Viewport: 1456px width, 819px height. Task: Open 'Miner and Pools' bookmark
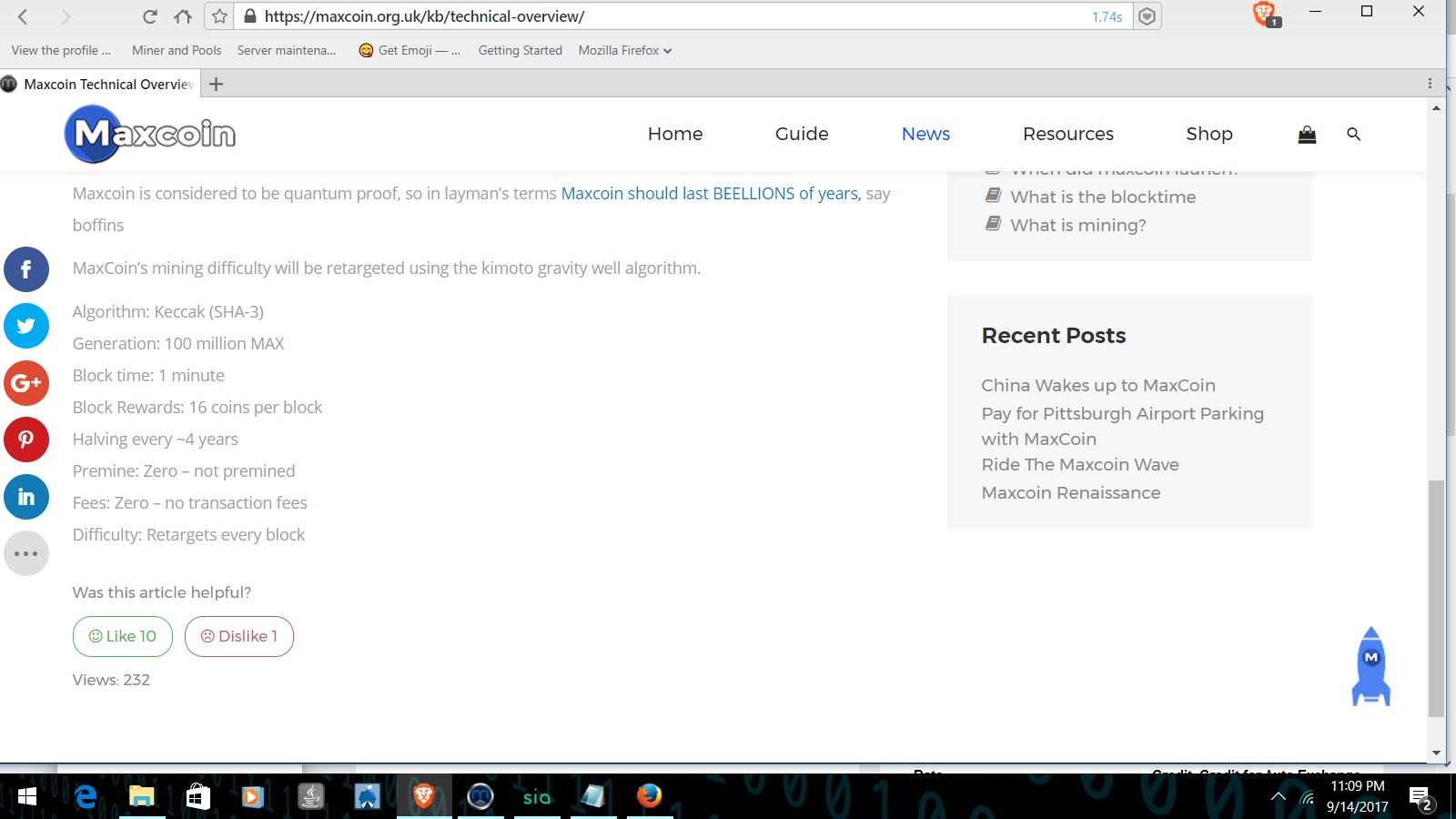click(x=177, y=50)
